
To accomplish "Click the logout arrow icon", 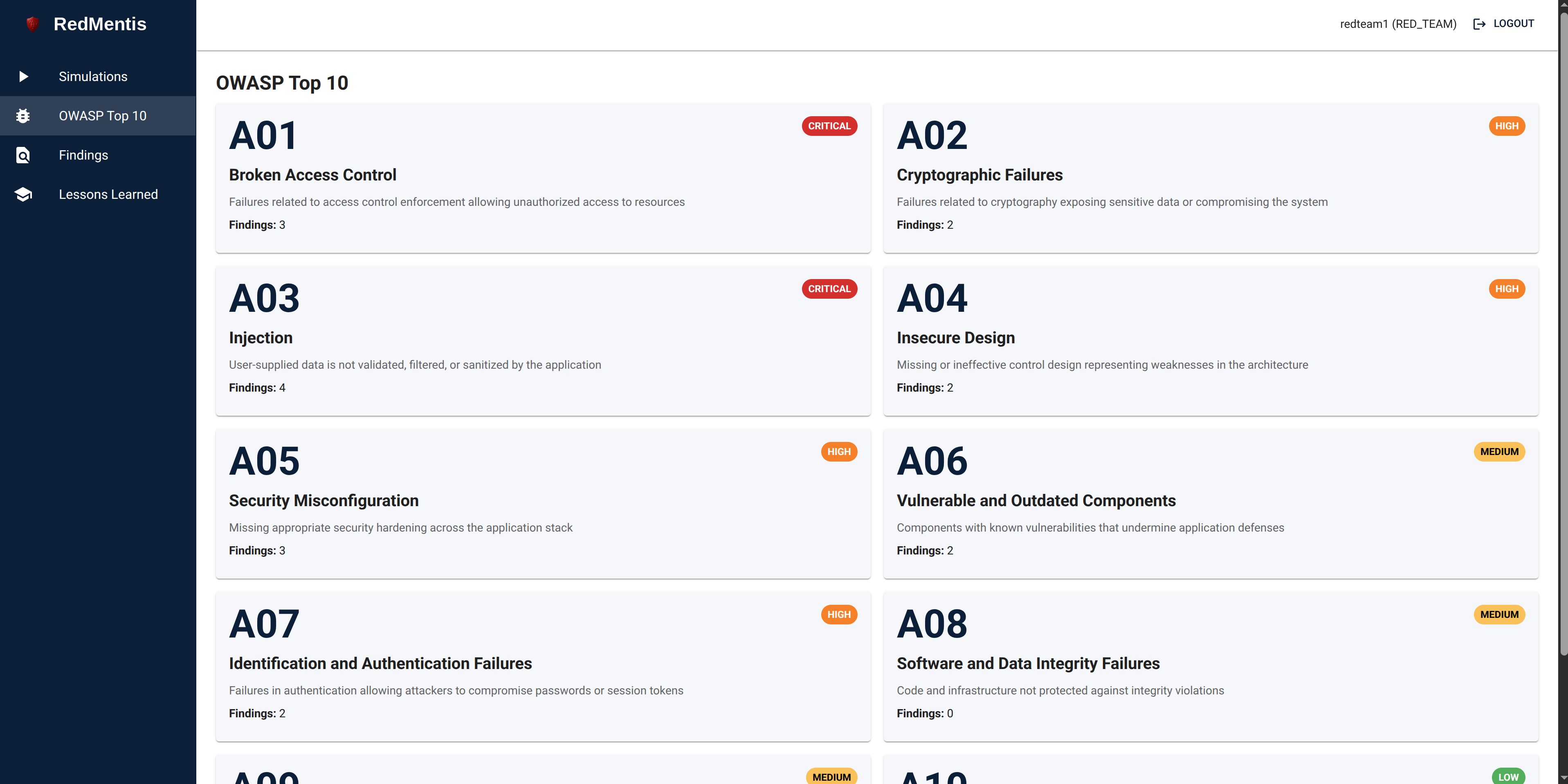I will pos(1479,24).
